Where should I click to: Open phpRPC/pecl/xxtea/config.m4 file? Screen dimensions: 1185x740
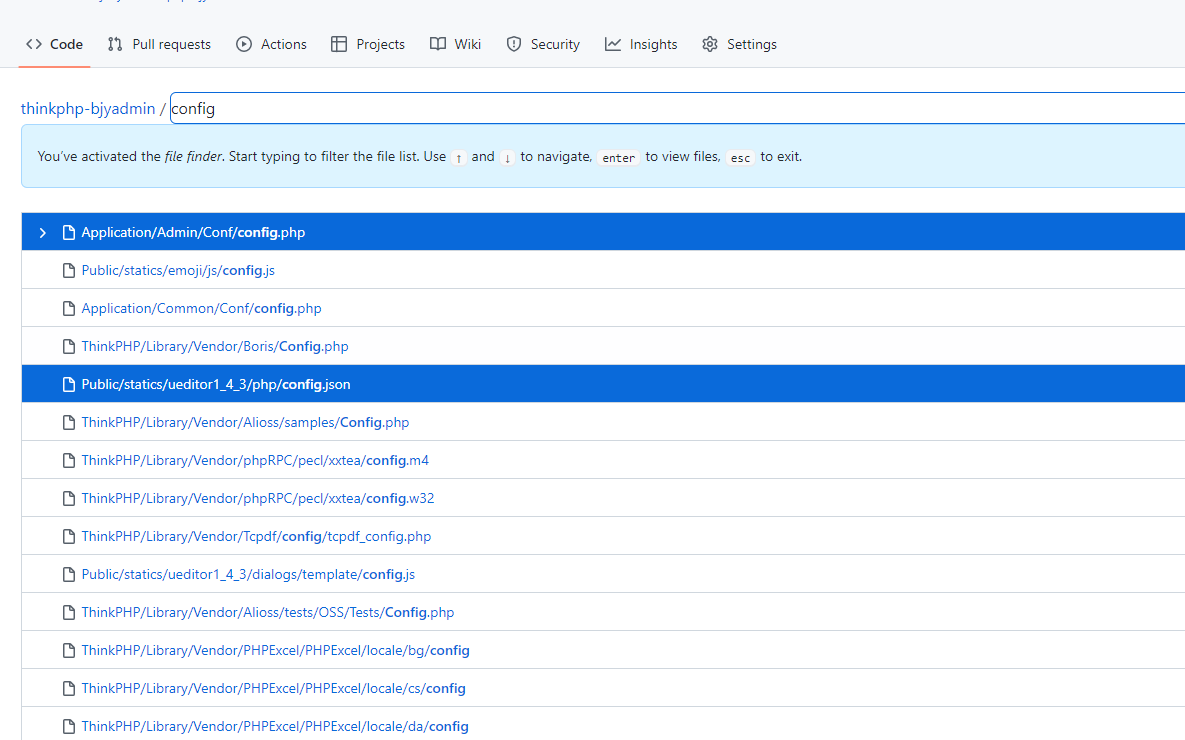pos(255,460)
